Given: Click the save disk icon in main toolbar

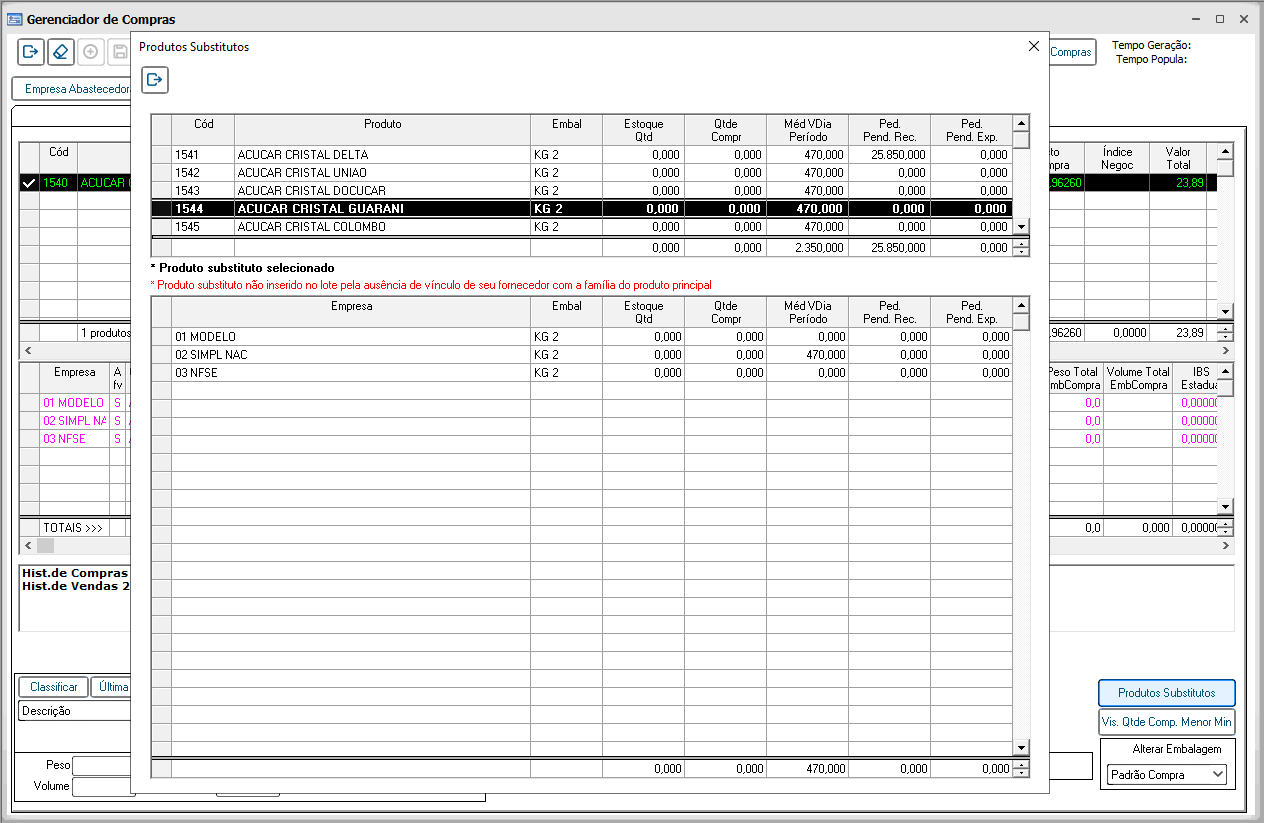Looking at the screenshot, I should (x=120, y=52).
